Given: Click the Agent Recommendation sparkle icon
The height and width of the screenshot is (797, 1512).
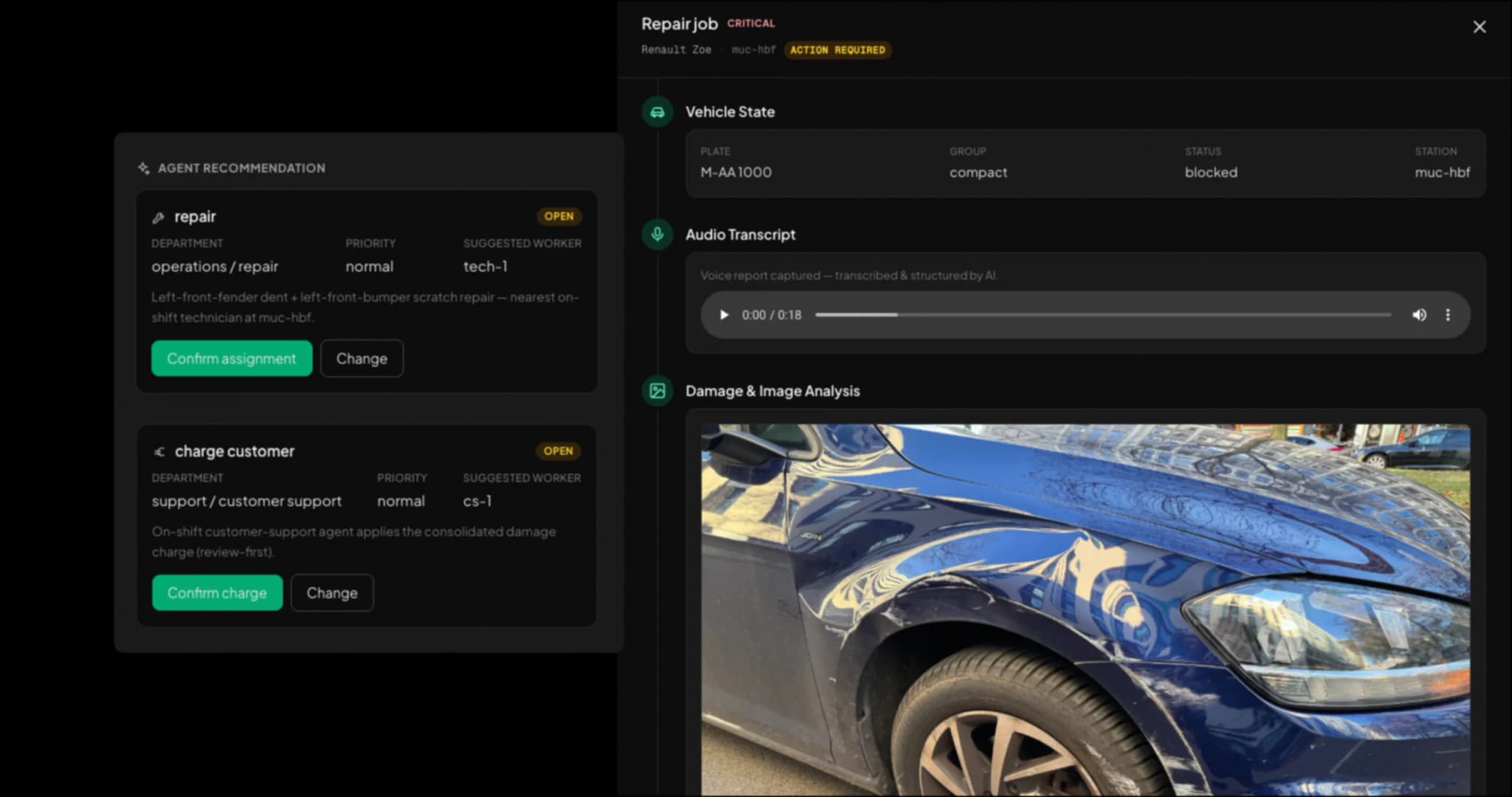Looking at the screenshot, I should [144, 168].
